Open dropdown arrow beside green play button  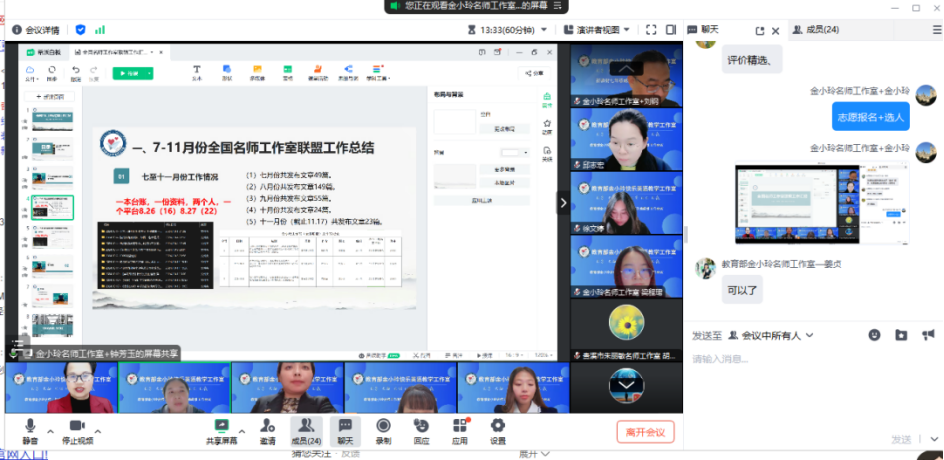click(x=150, y=73)
